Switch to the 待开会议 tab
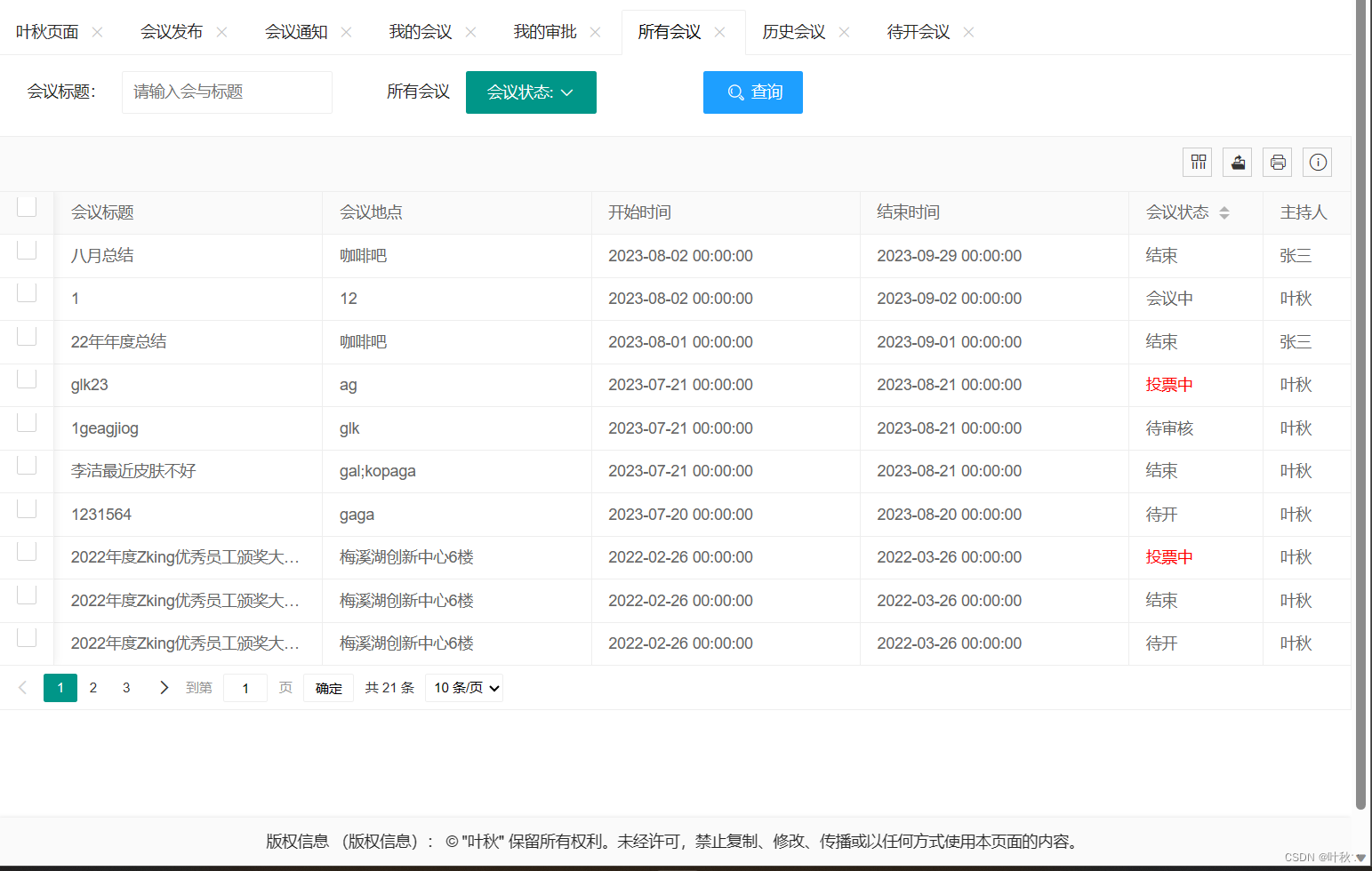Screen dimensions: 1372x871 click(919, 32)
